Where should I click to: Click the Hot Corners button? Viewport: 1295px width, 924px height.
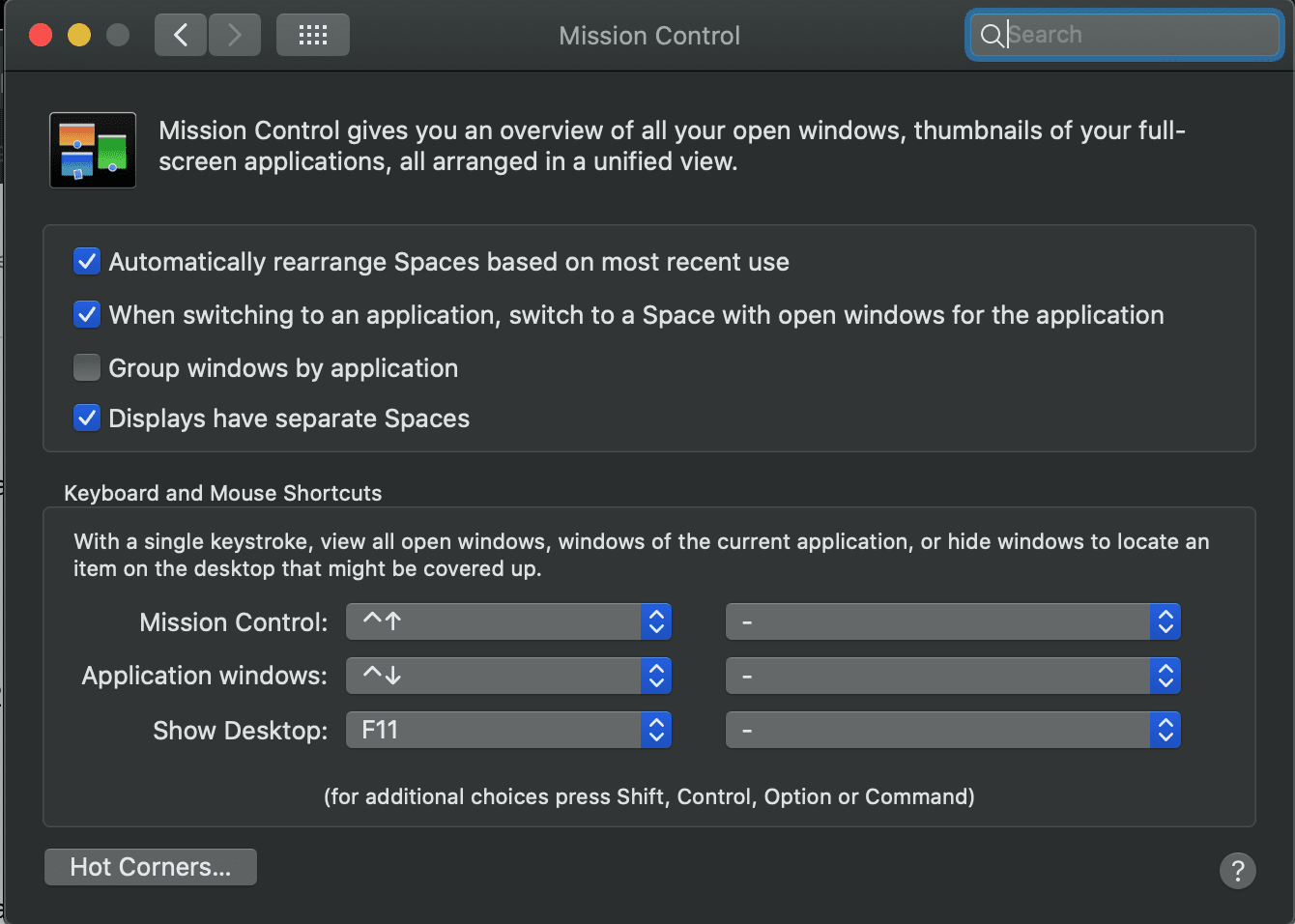(151, 867)
